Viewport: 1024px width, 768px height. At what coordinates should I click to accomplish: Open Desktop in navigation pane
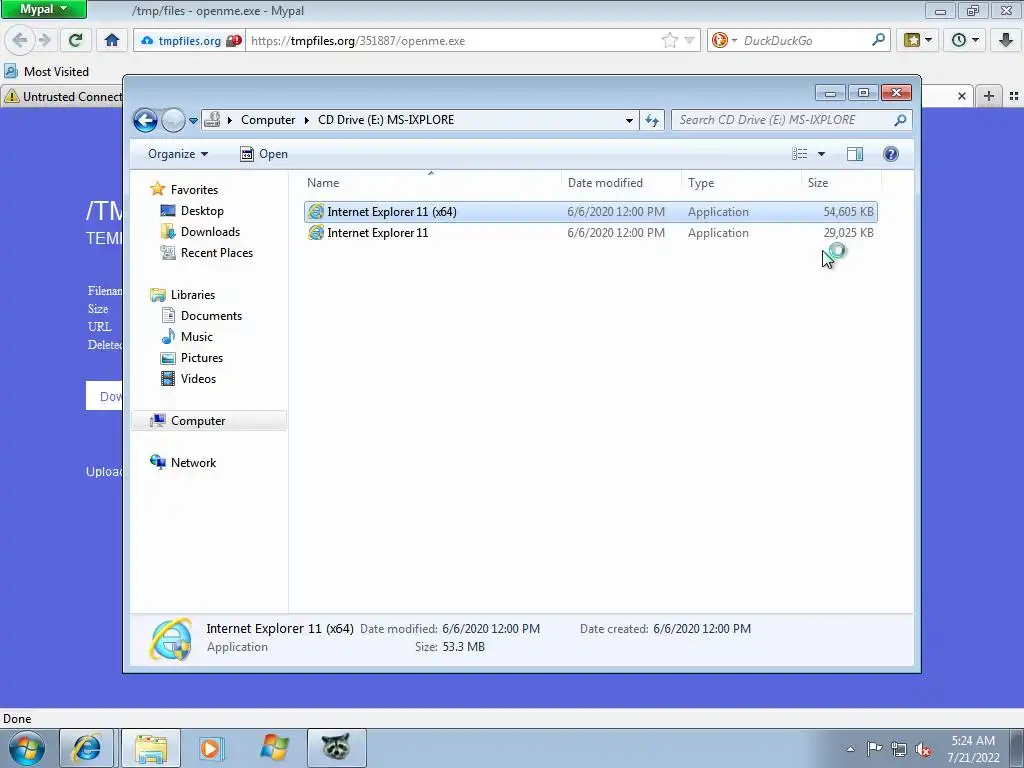point(202,211)
